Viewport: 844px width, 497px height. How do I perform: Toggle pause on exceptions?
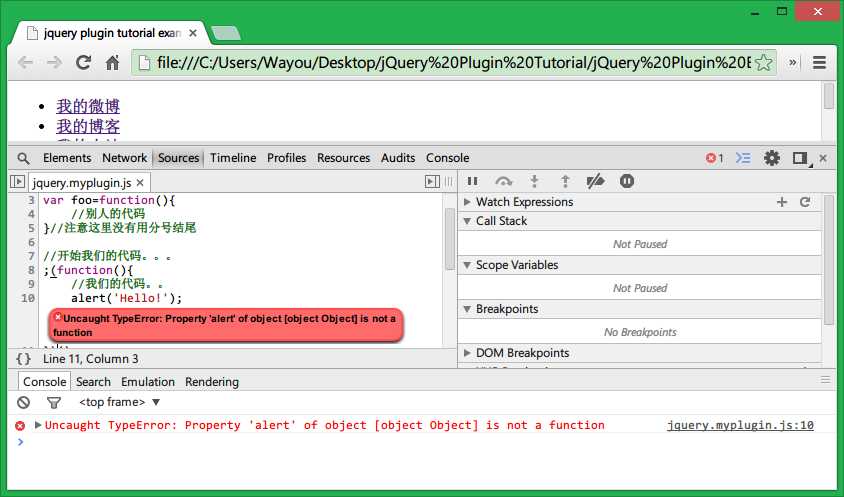coord(627,181)
